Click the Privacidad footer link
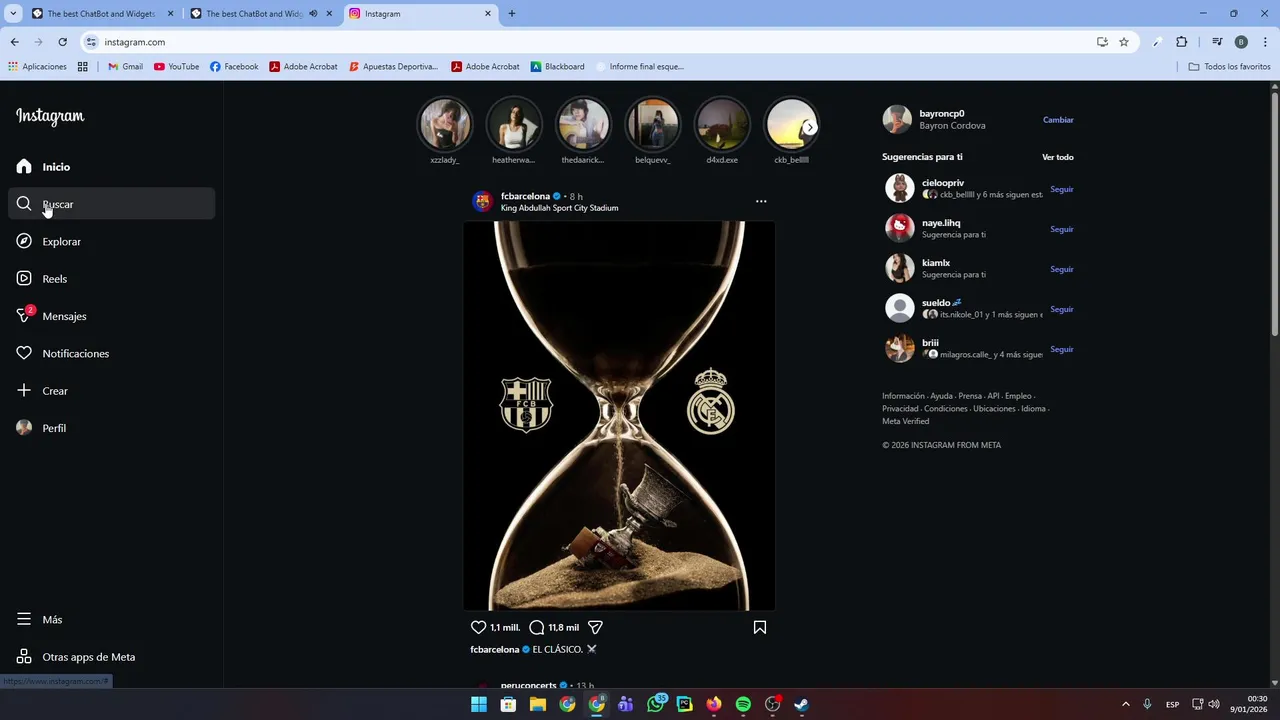The image size is (1280, 720). point(900,409)
